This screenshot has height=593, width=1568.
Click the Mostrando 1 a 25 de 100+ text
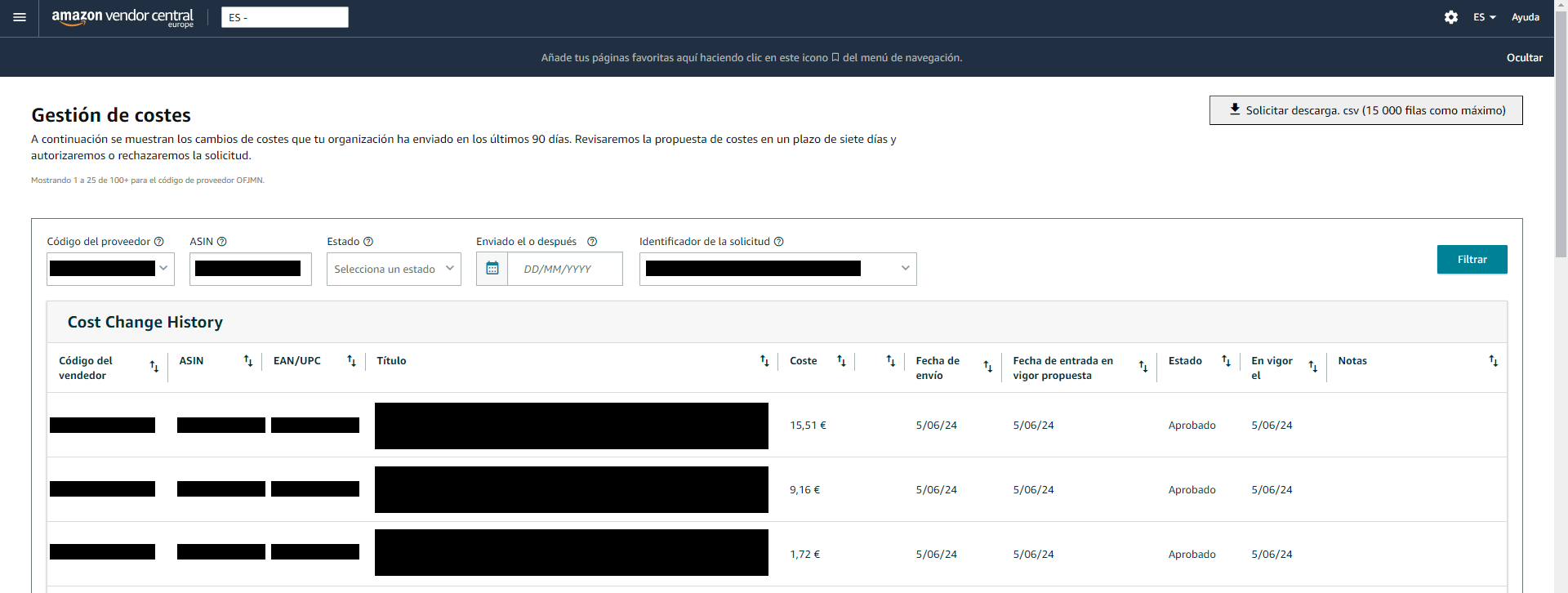[x=148, y=181]
